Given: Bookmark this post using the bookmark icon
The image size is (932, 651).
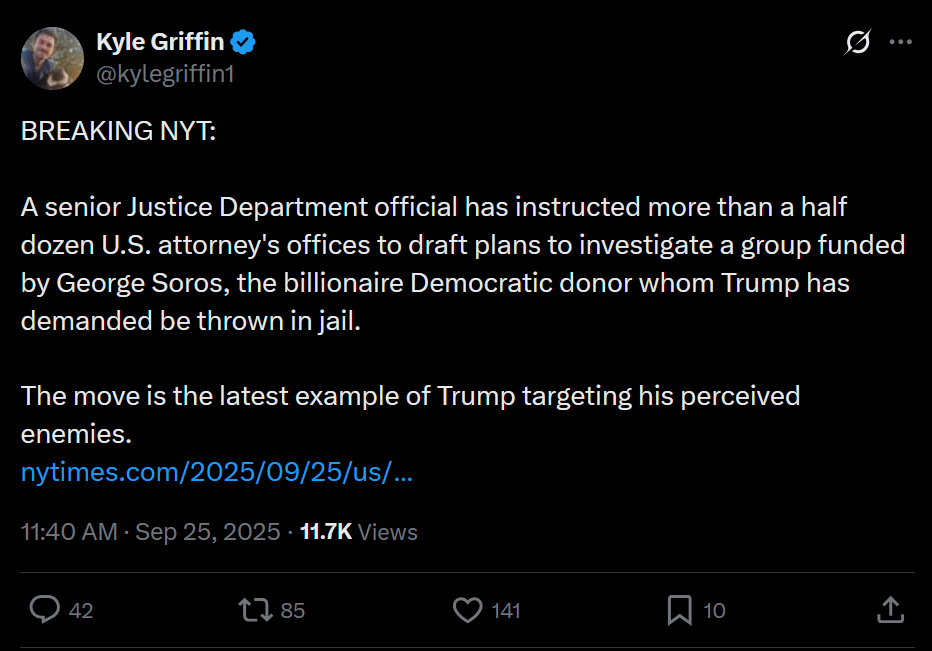Looking at the screenshot, I should click(x=680, y=609).
